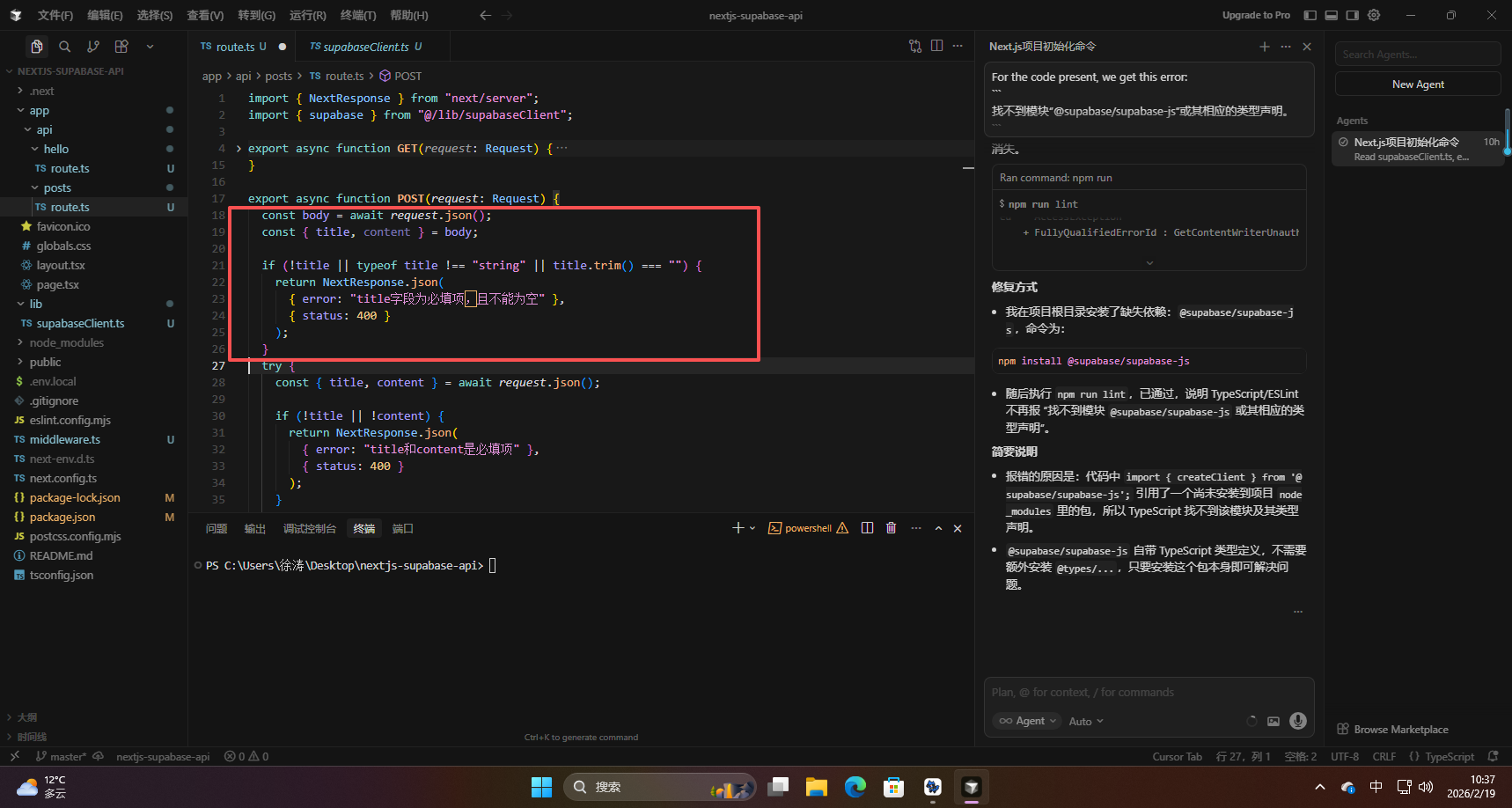Screen dimensions: 1512x808
Task: Expand the npm run lint command output chevron
Action: (x=1149, y=262)
